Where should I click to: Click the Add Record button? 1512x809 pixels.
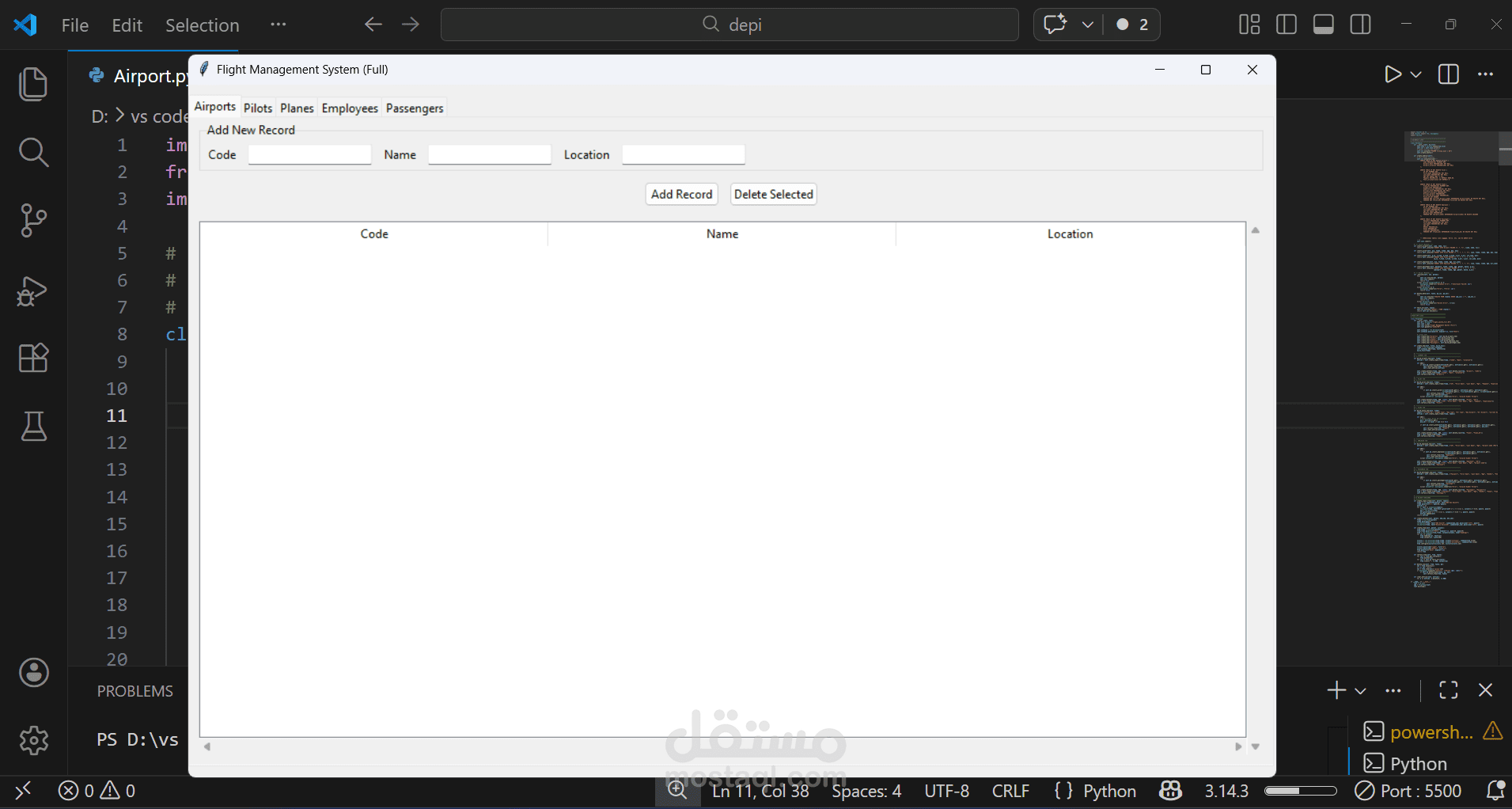[x=682, y=195]
